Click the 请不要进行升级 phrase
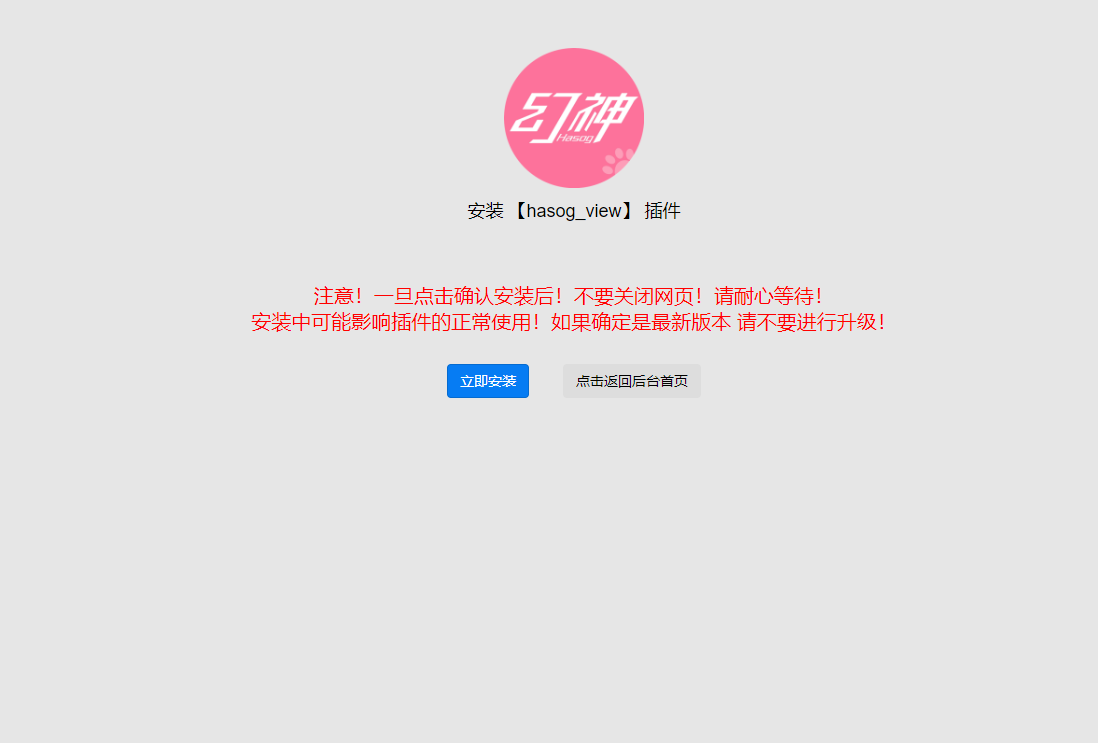 (807, 322)
